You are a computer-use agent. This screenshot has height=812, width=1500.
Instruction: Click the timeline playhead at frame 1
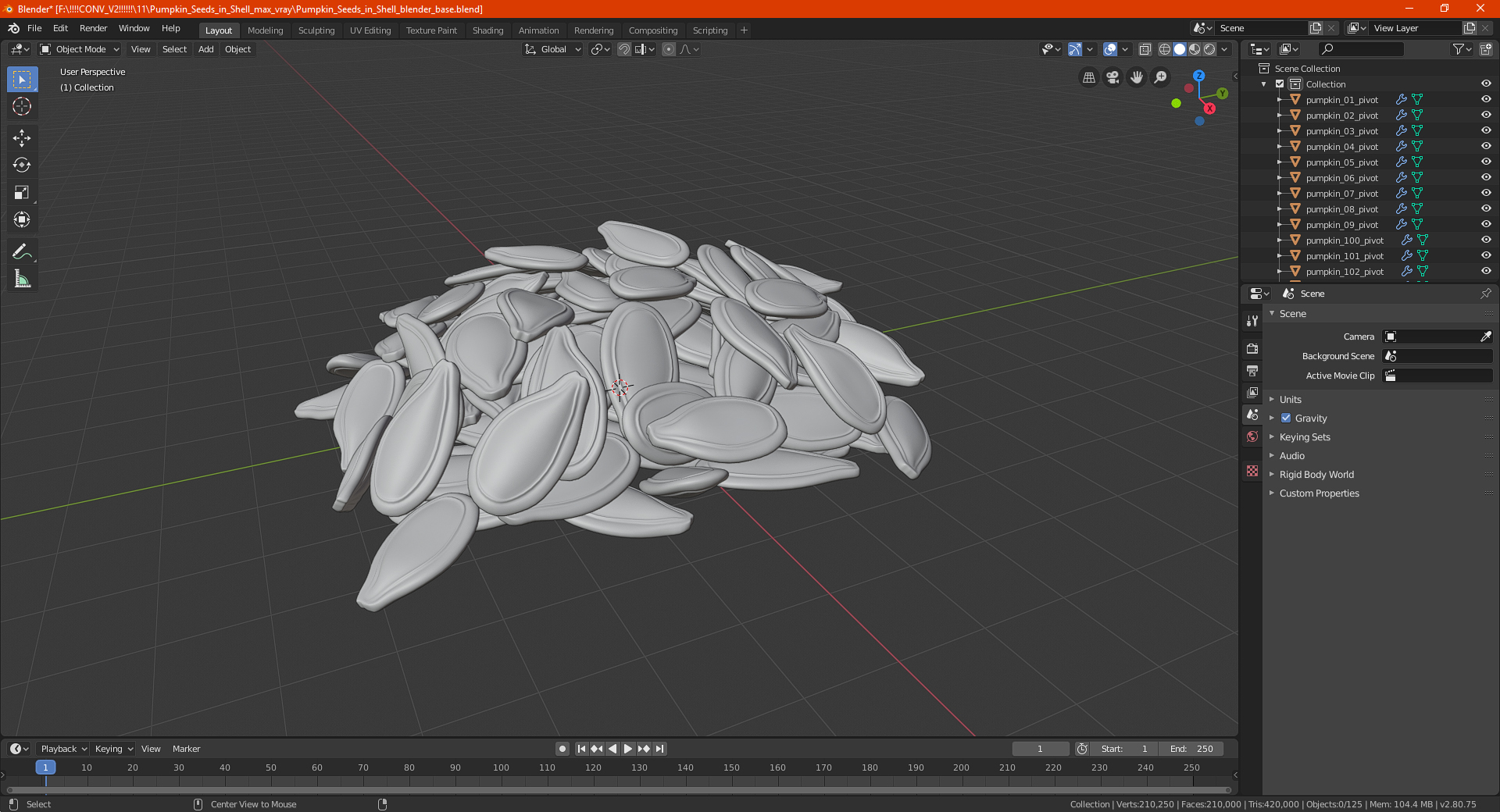pos(45,767)
